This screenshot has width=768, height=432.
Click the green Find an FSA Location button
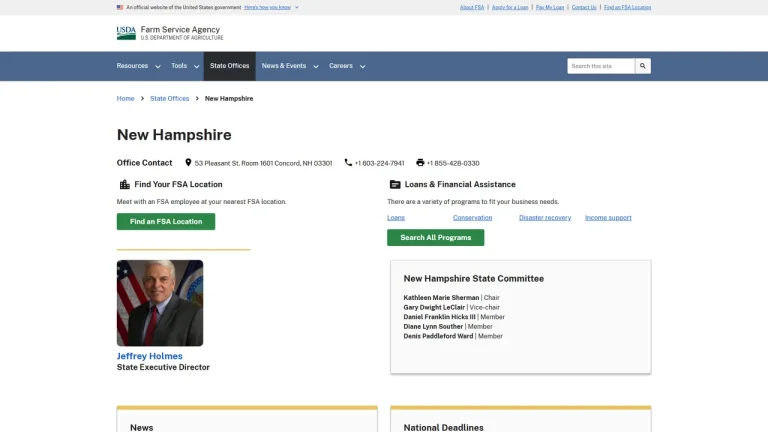tap(166, 221)
